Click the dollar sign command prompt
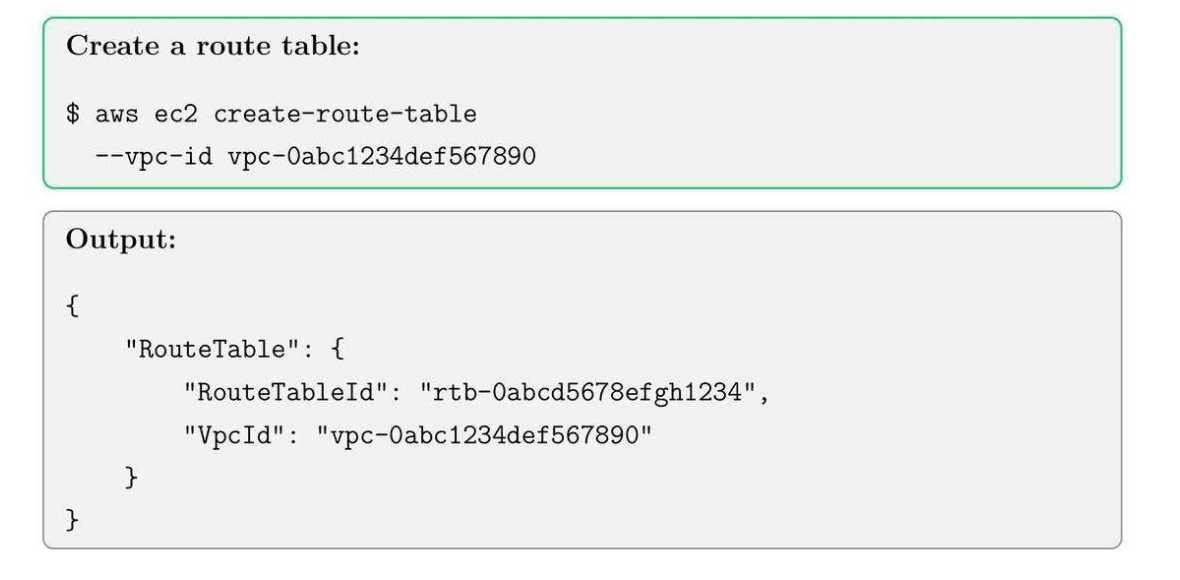Viewport: 1180px width, 580px height. click(x=73, y=114)
